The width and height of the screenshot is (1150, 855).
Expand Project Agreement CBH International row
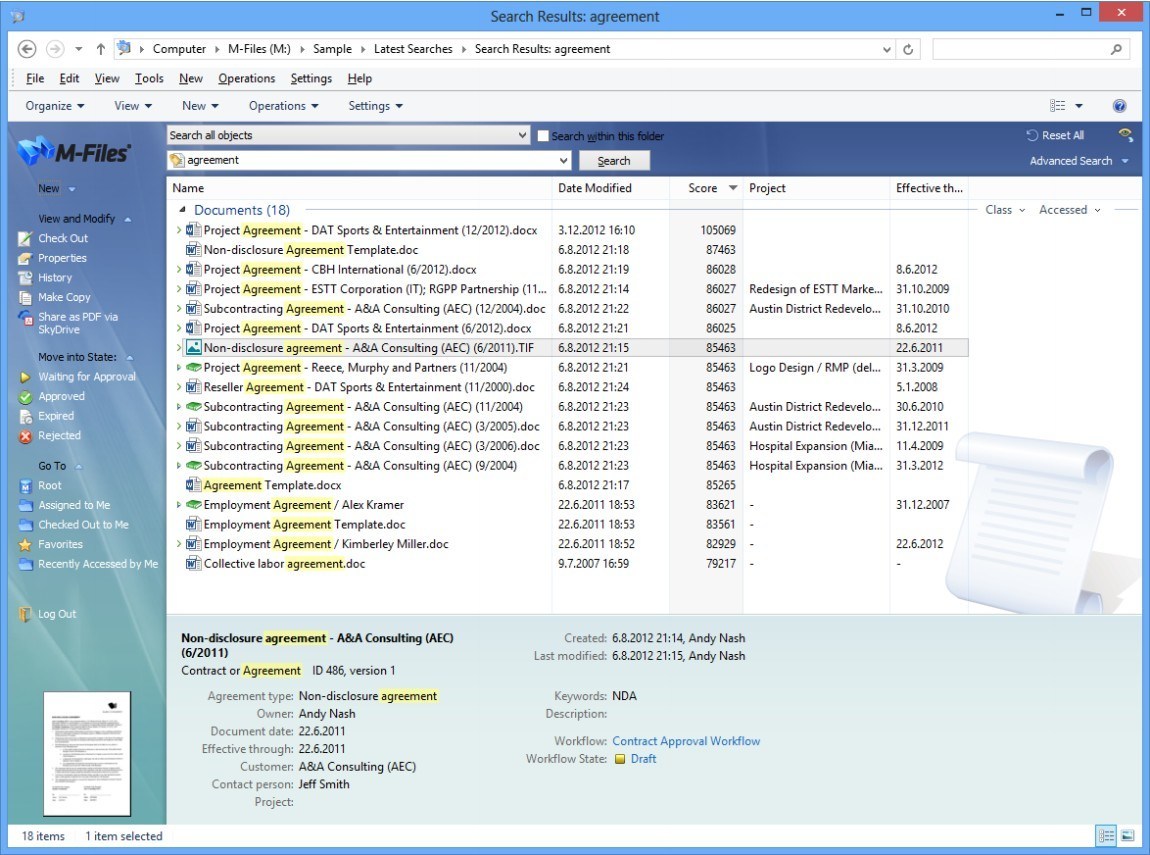[x=178, y=270]
